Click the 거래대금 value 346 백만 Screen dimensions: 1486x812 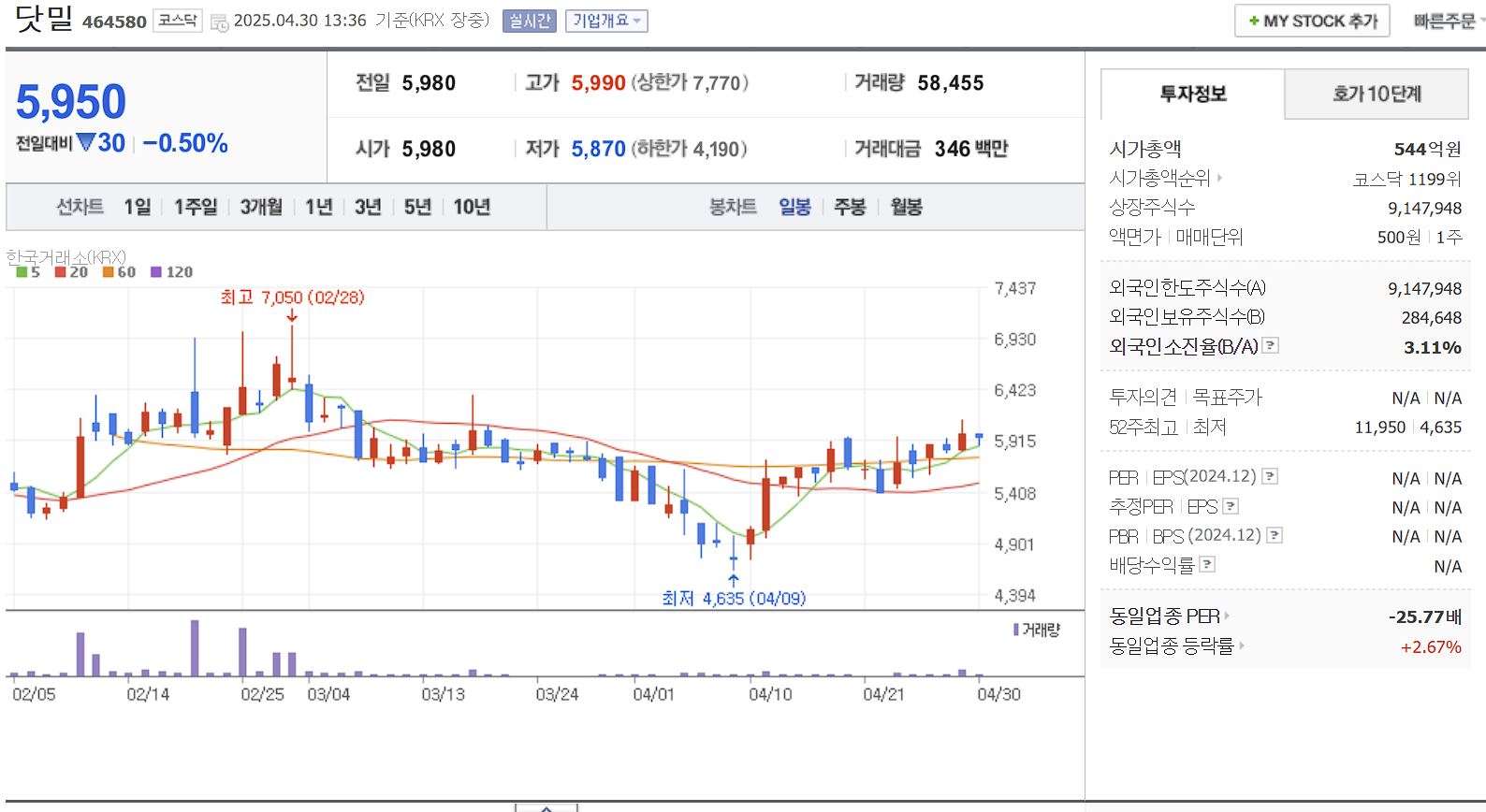coord(971,149)
